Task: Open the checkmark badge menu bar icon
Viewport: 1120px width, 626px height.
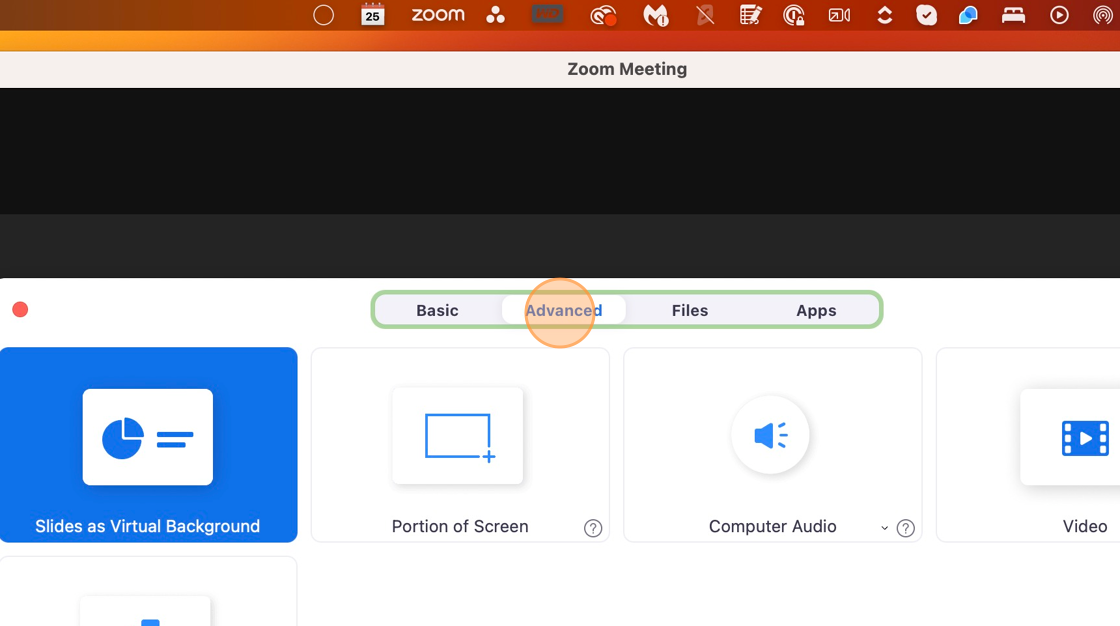Action: click(926, 15)
